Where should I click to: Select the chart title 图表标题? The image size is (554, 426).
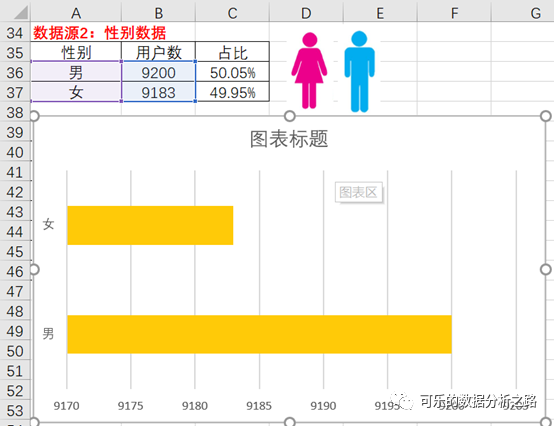[289, 139]
